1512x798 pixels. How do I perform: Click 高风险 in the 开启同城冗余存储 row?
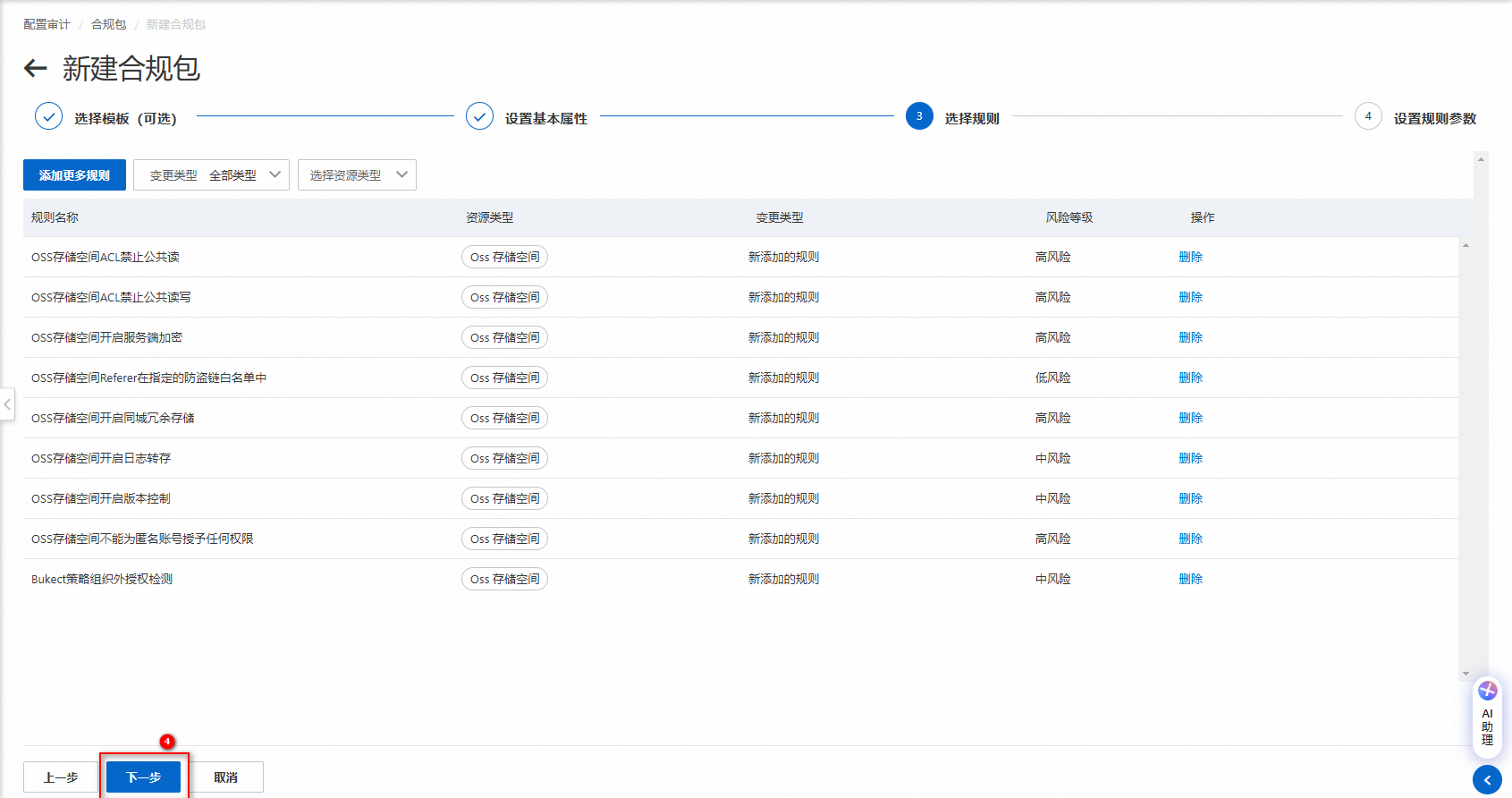point(1053,418)
